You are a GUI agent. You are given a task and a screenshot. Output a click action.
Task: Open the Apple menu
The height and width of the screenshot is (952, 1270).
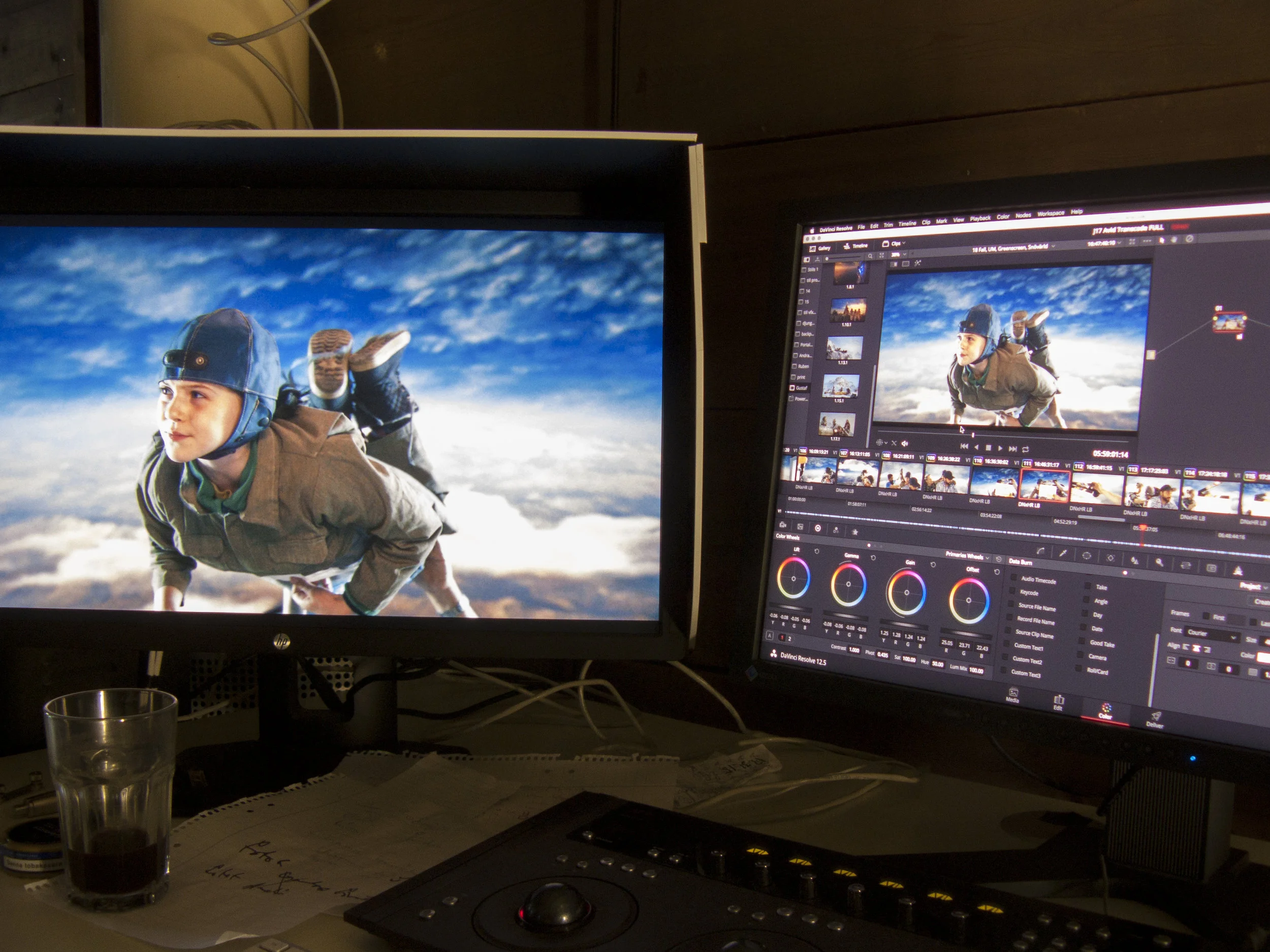812,231
